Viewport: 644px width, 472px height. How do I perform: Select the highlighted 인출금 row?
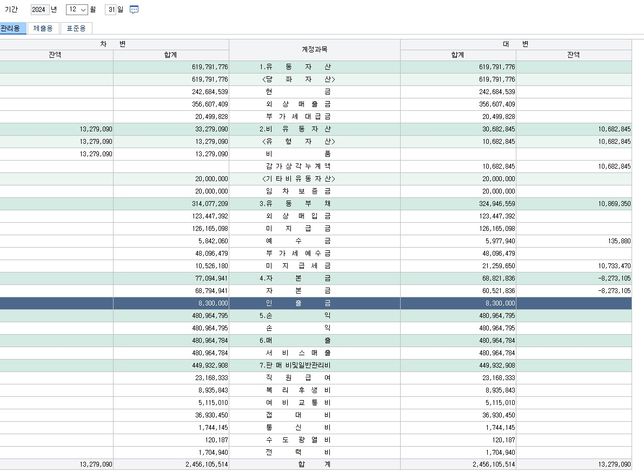tap(315, 301)
